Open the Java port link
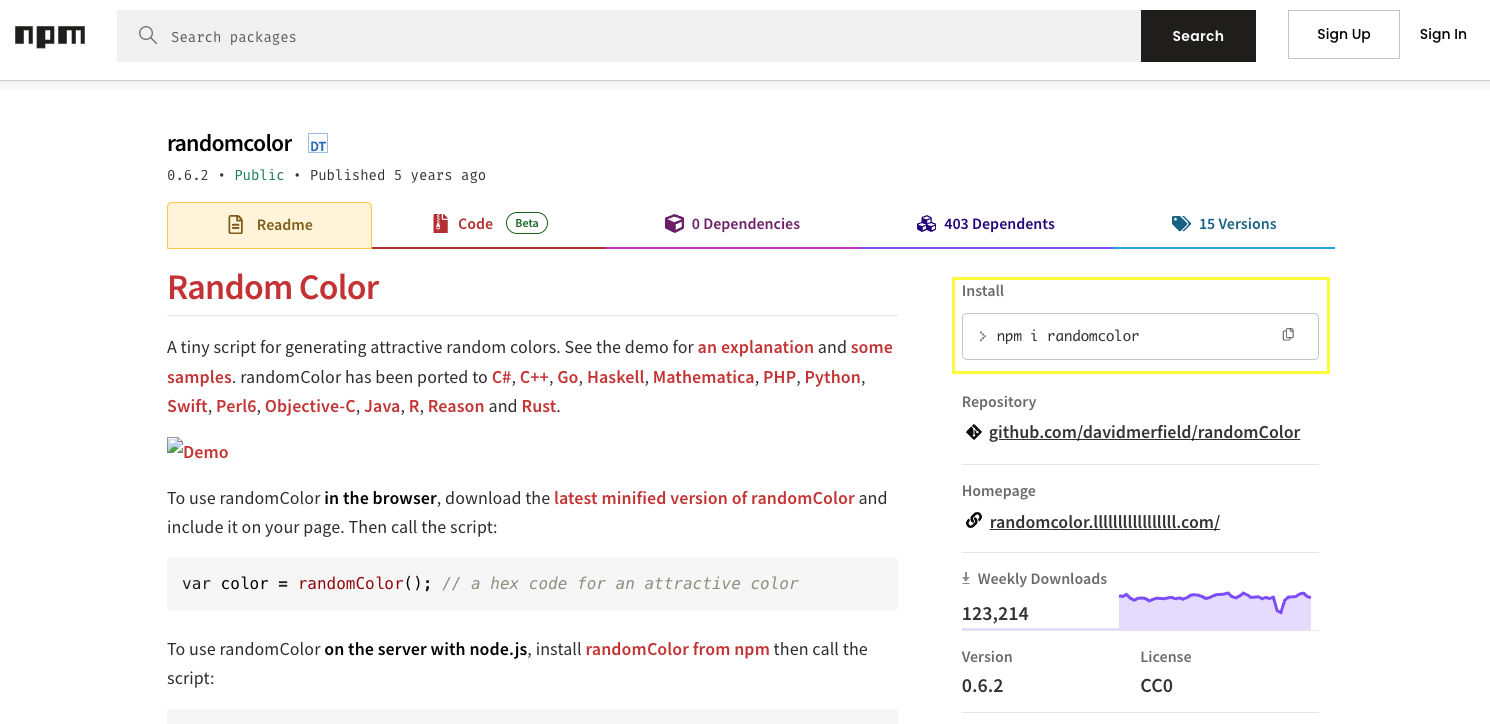The width and height of the screenshot is (1490, 724). pos(382,406)
